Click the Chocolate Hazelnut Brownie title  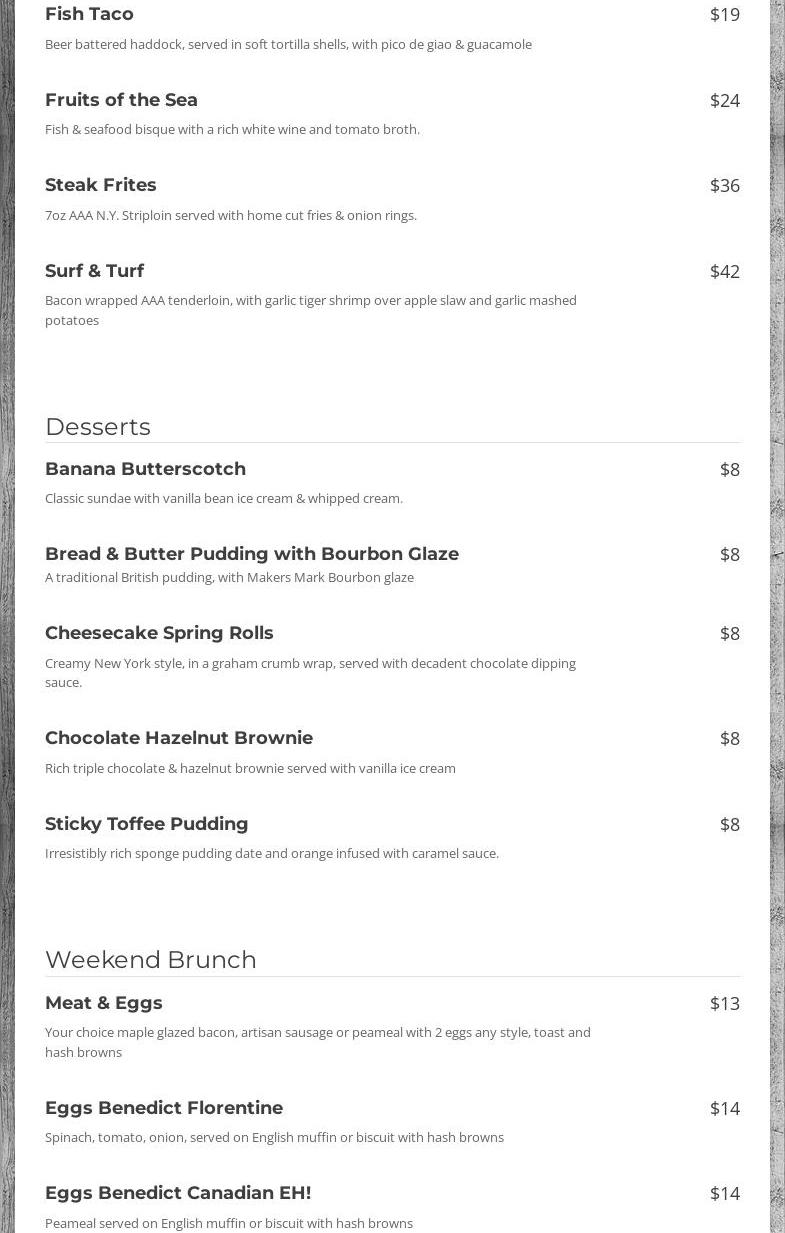click(x=179, y=738)
